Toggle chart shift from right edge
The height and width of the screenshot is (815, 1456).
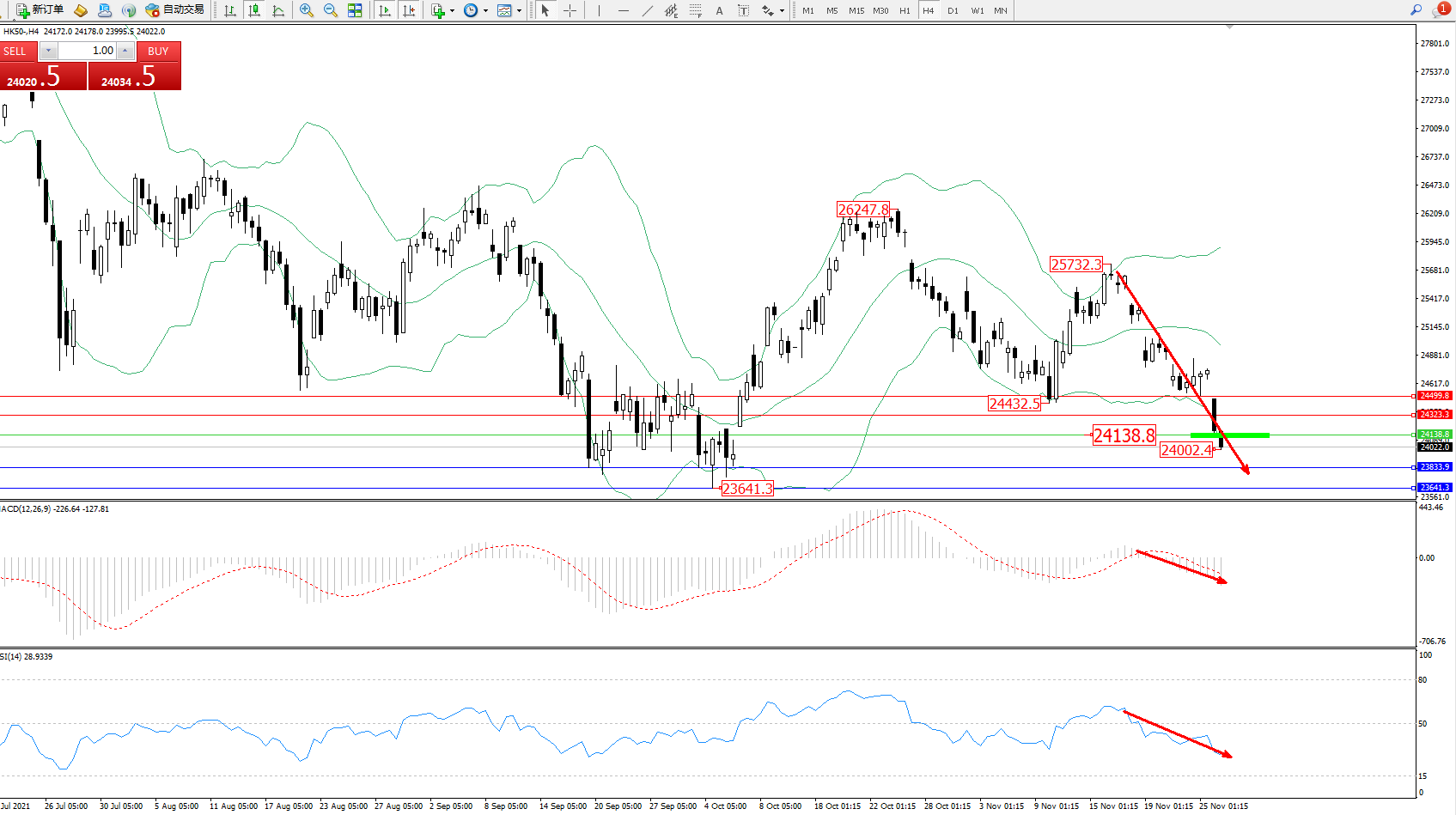(409, 10)
